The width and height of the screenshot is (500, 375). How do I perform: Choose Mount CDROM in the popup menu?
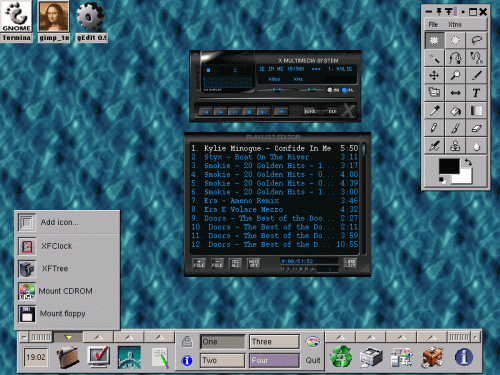pos(68,291)
